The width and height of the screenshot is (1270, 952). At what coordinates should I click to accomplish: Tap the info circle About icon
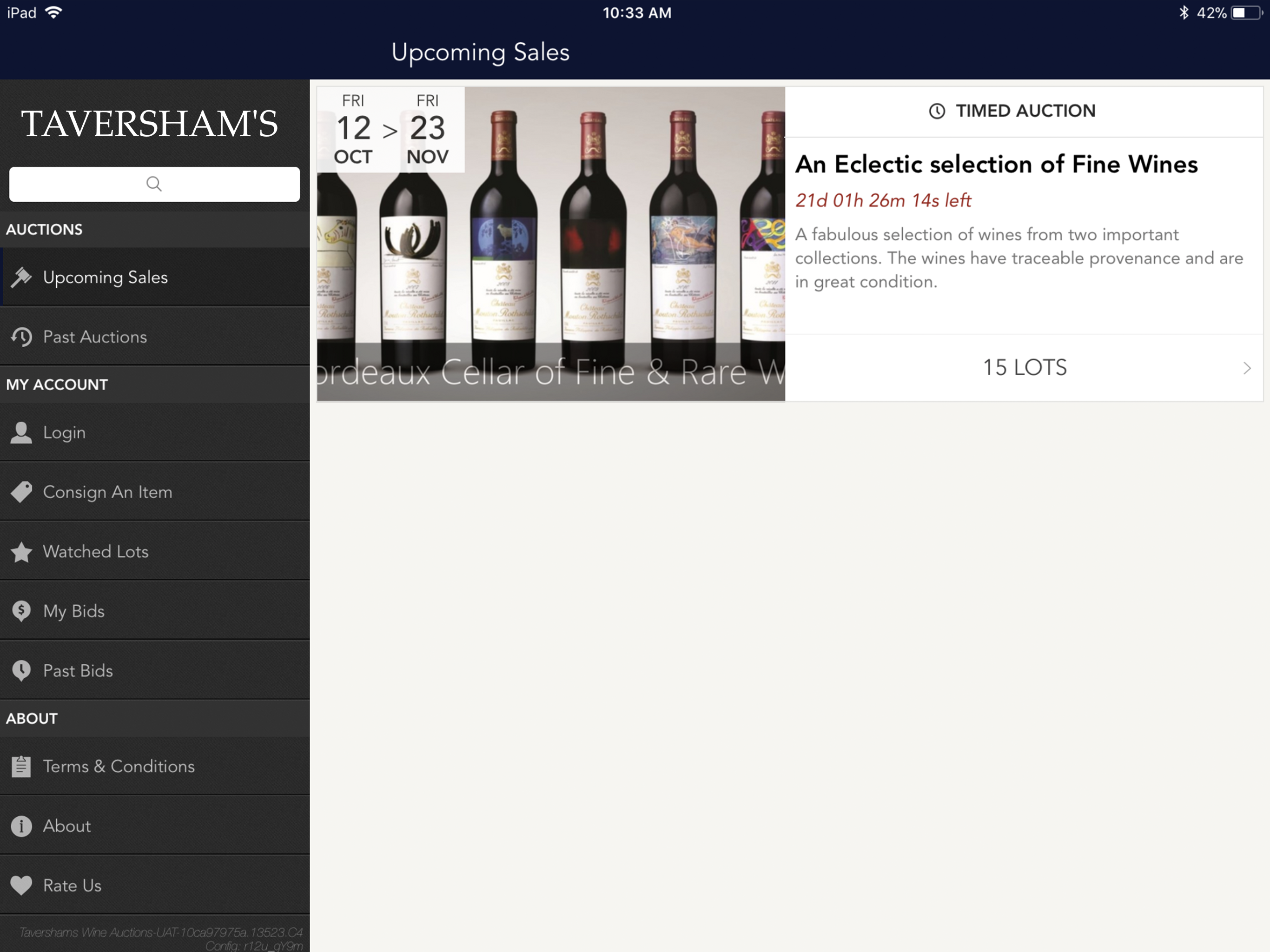point(21,826)
